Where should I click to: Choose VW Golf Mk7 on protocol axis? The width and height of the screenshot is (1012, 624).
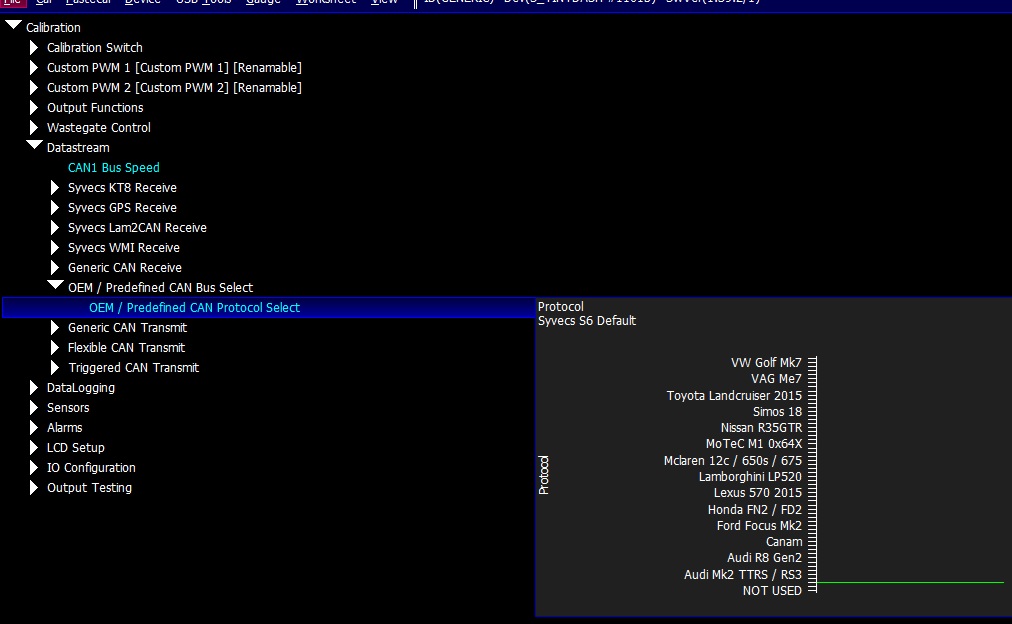[766, 363]
